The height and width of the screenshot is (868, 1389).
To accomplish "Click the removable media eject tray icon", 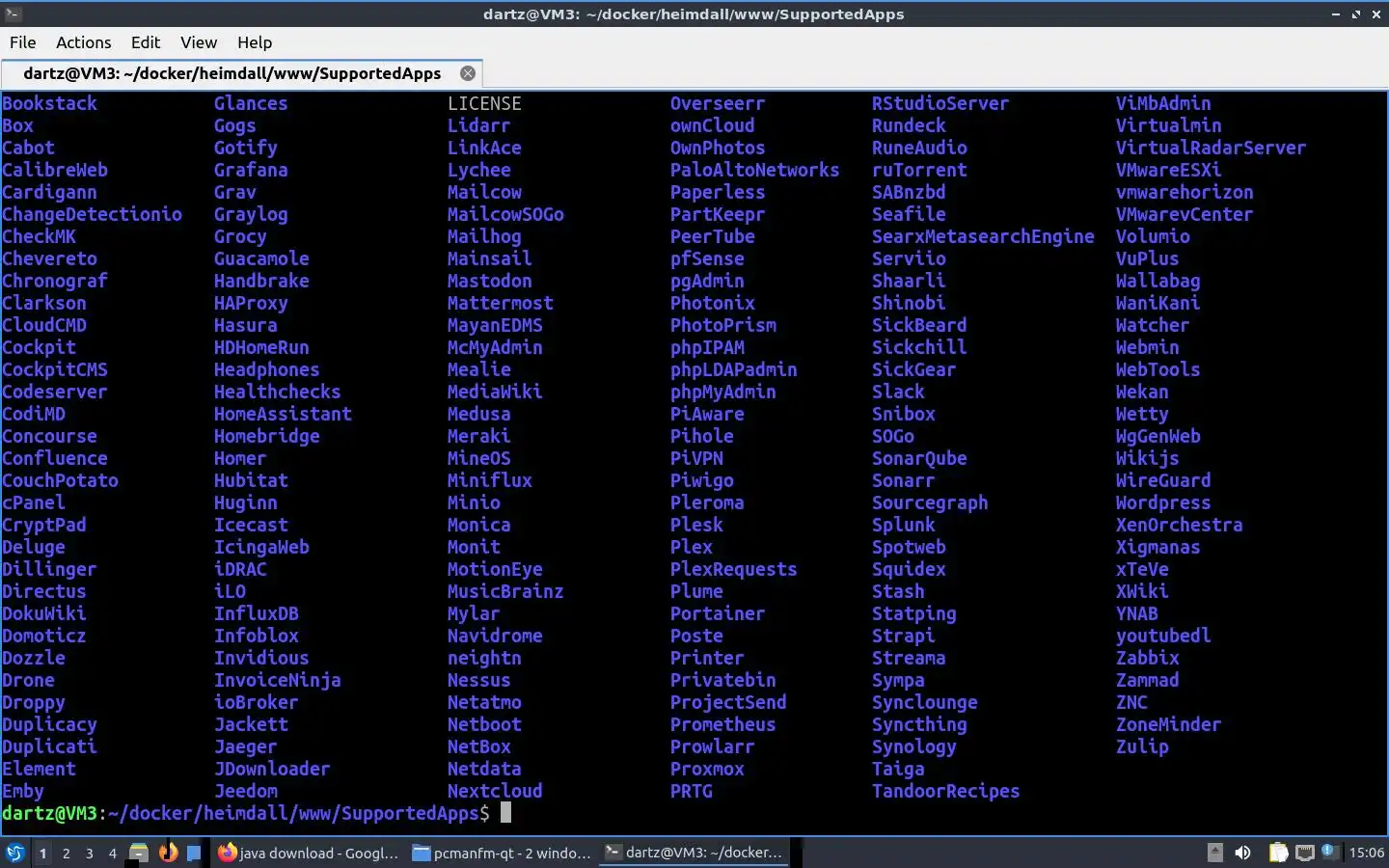I will click(1215, 853).
